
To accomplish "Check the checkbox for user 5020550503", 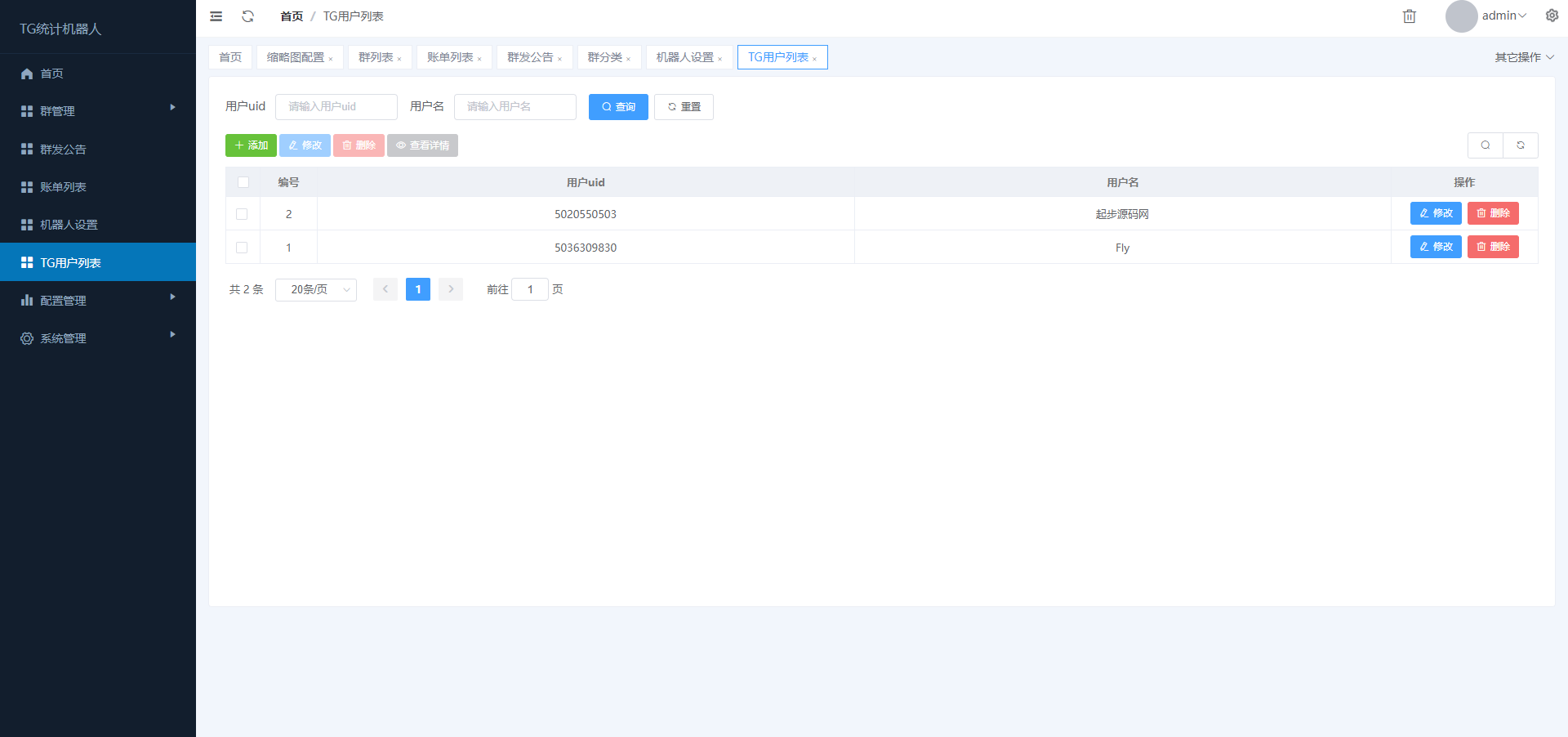I will click(242, 214).
